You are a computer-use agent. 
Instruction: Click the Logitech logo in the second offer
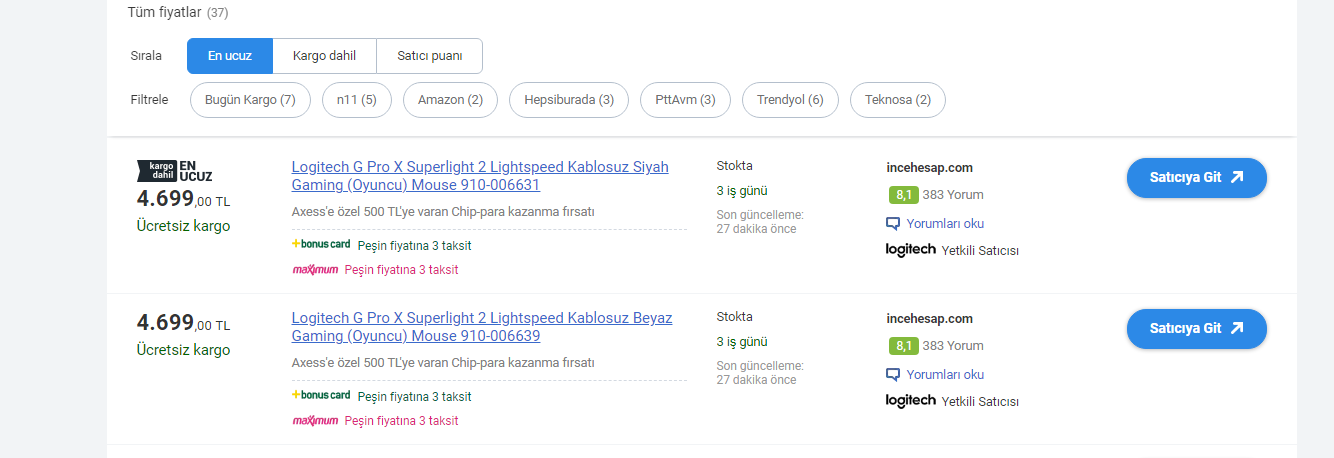pyautogui.click(x=910, y=400)
